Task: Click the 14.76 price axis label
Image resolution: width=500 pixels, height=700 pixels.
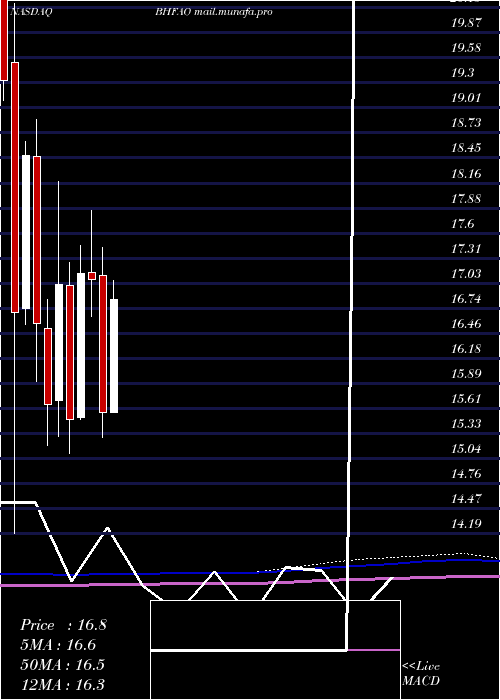Action: (466, 474)
